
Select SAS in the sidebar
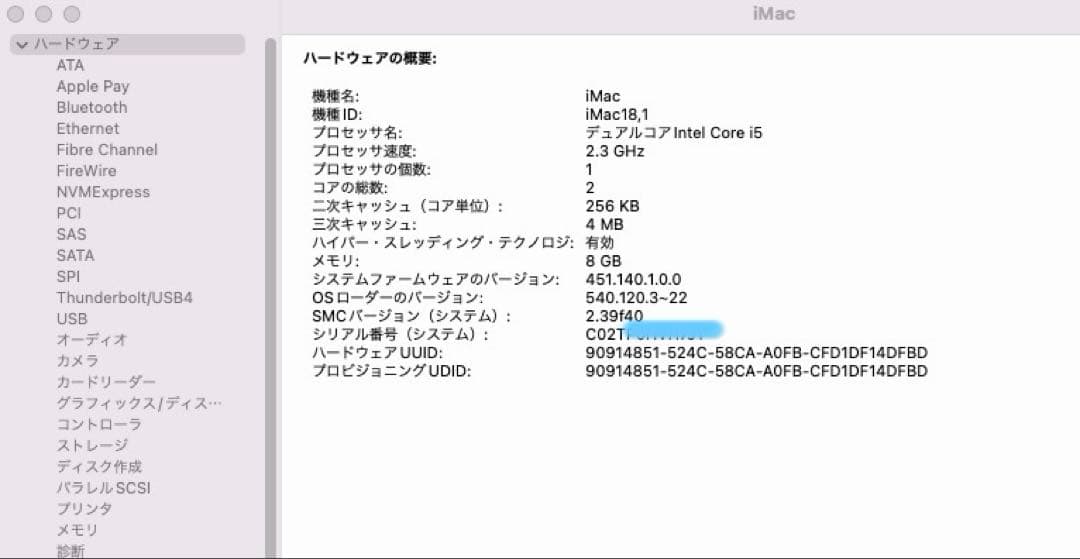(72, 234)
